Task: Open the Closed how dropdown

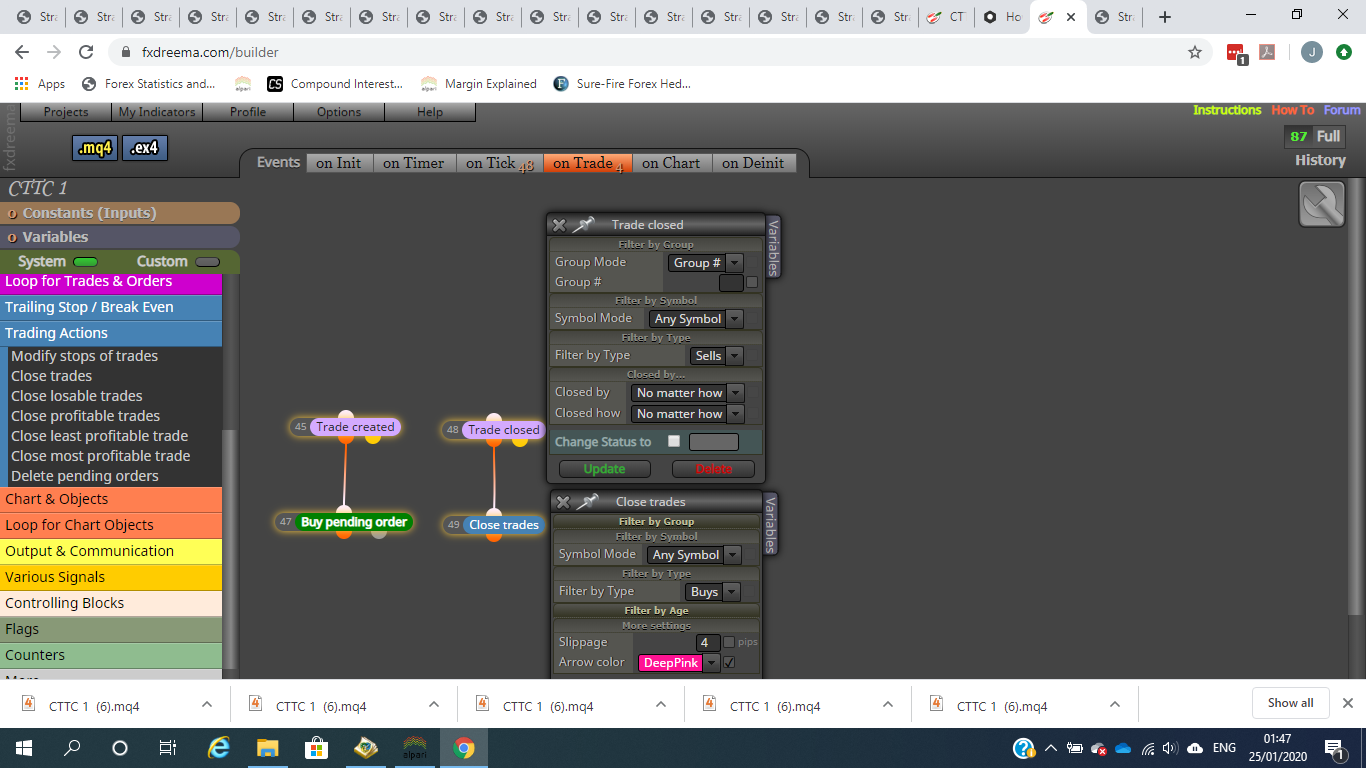Action: tap(689, 413)
